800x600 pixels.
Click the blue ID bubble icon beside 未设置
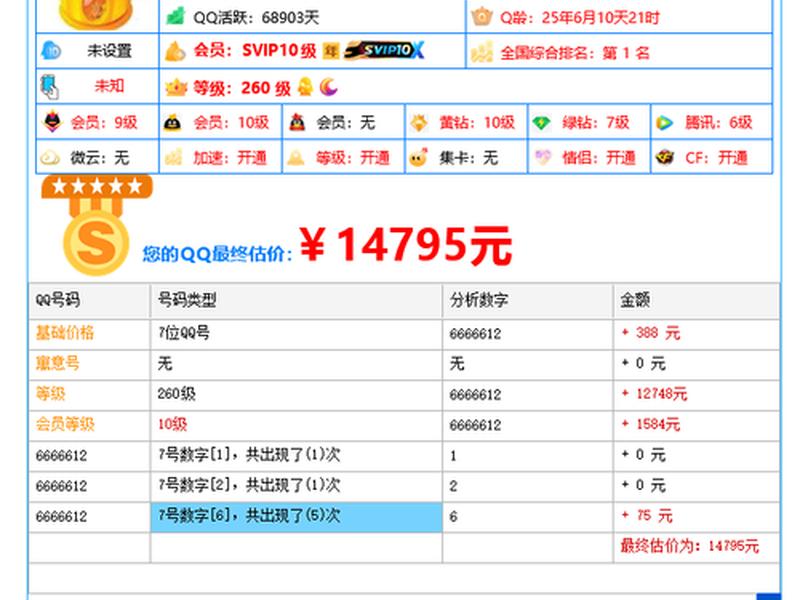click(51, 51)
